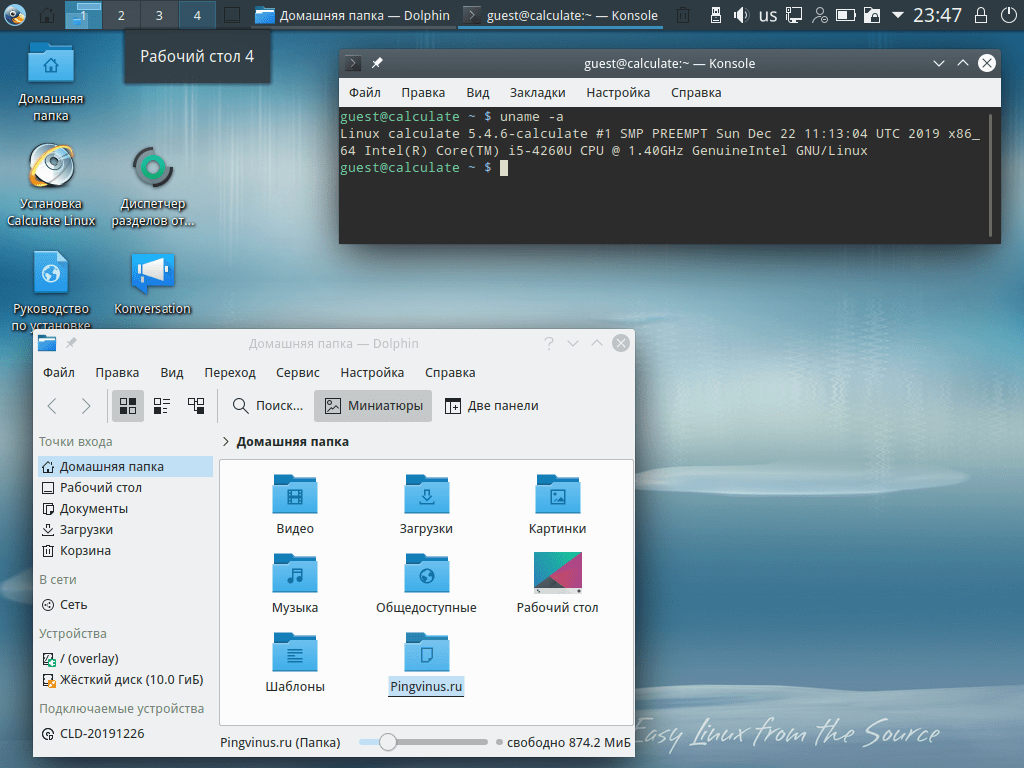Click the volume speaker icon in system tray
This screenshot has height=768, width=1024.
tap(741, 15)
